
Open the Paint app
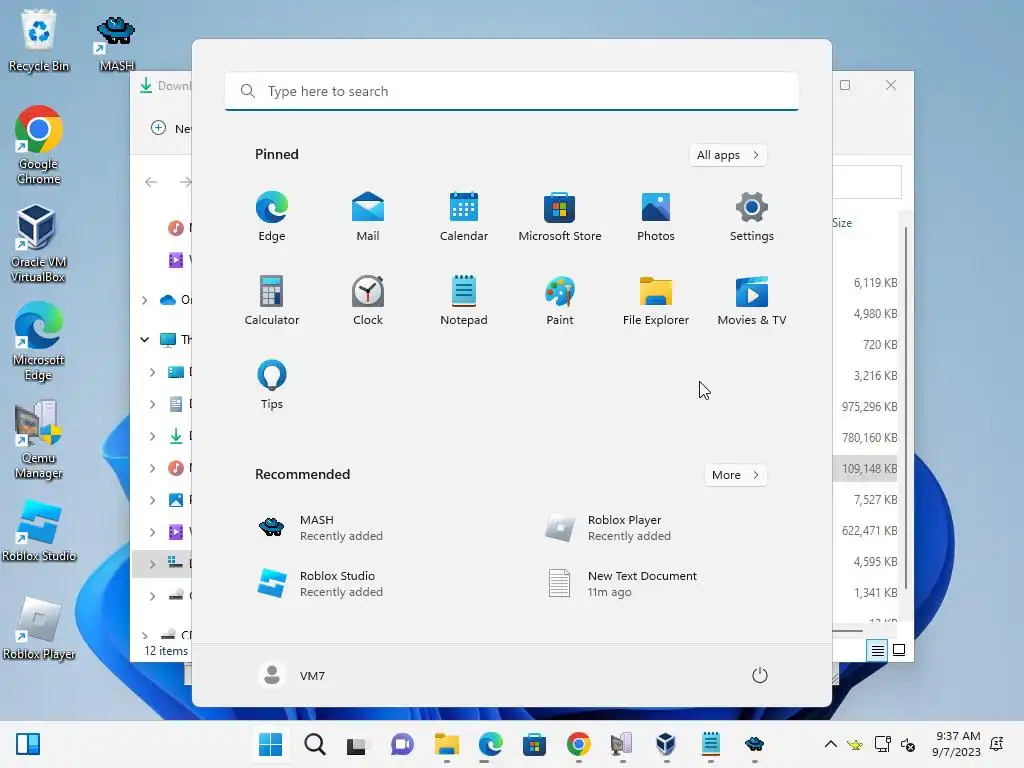point(560,300)
